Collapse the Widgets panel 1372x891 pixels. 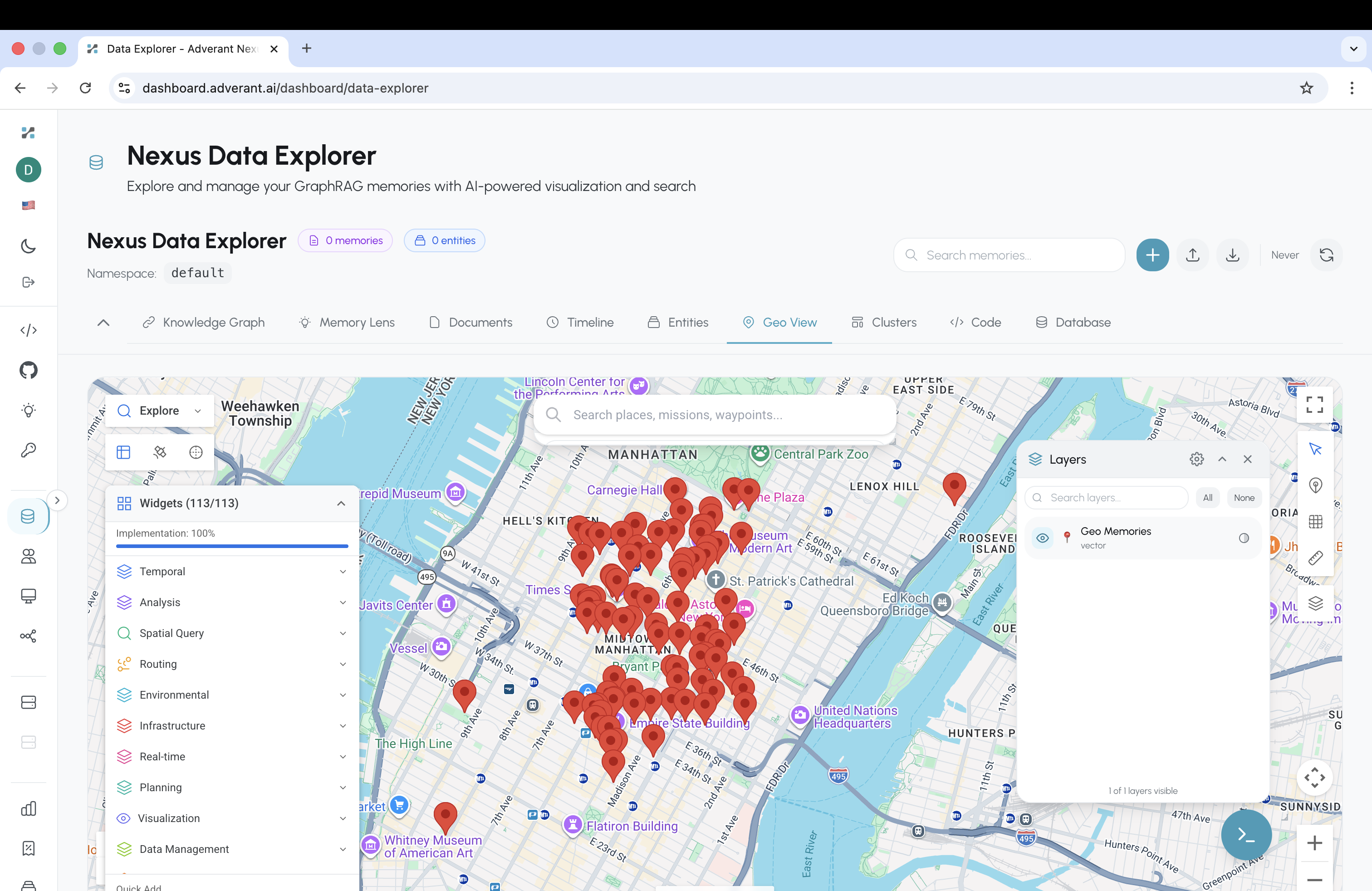(x=341, y=503)
